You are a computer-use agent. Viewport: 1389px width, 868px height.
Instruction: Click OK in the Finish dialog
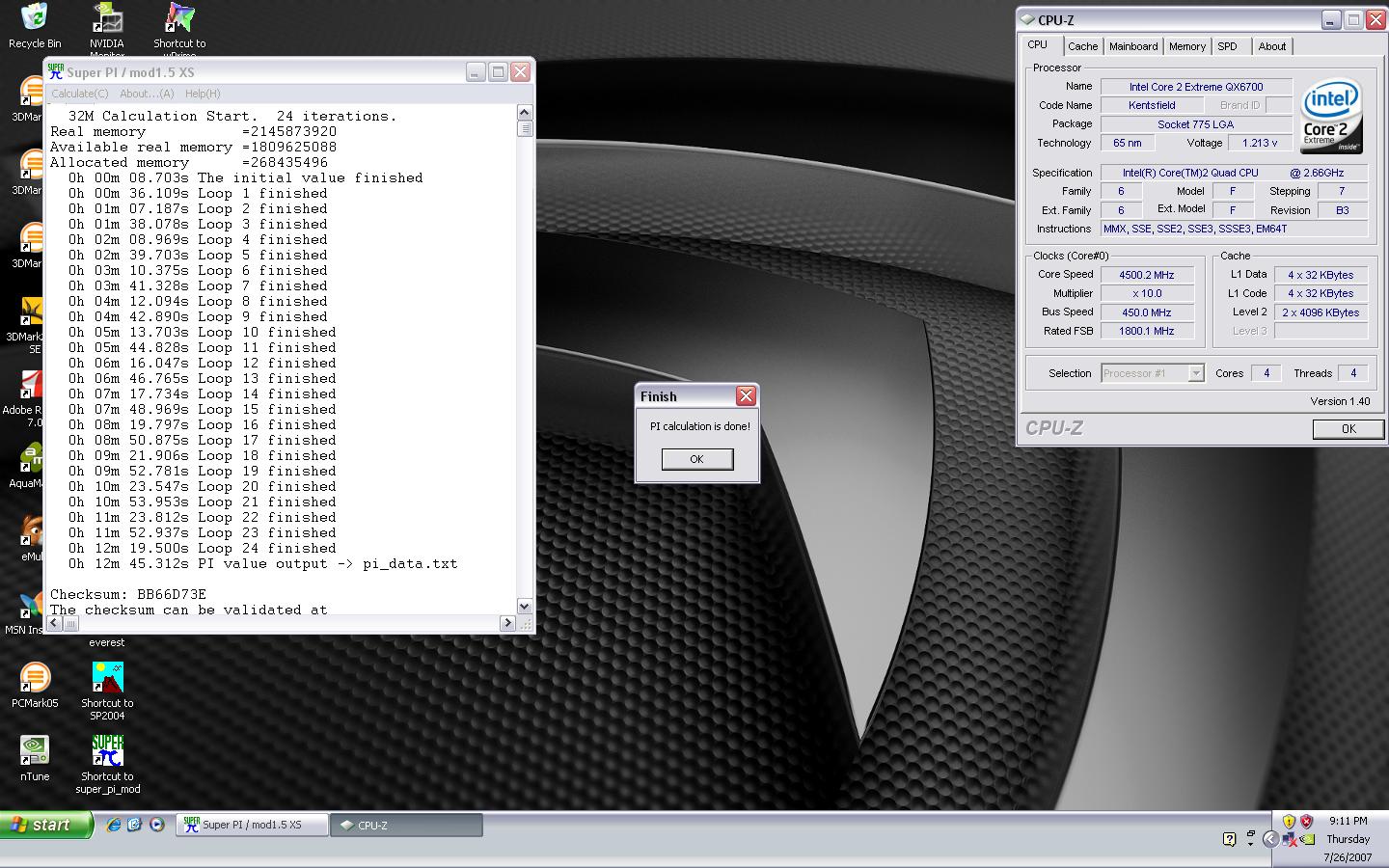[x=696, y=459]
